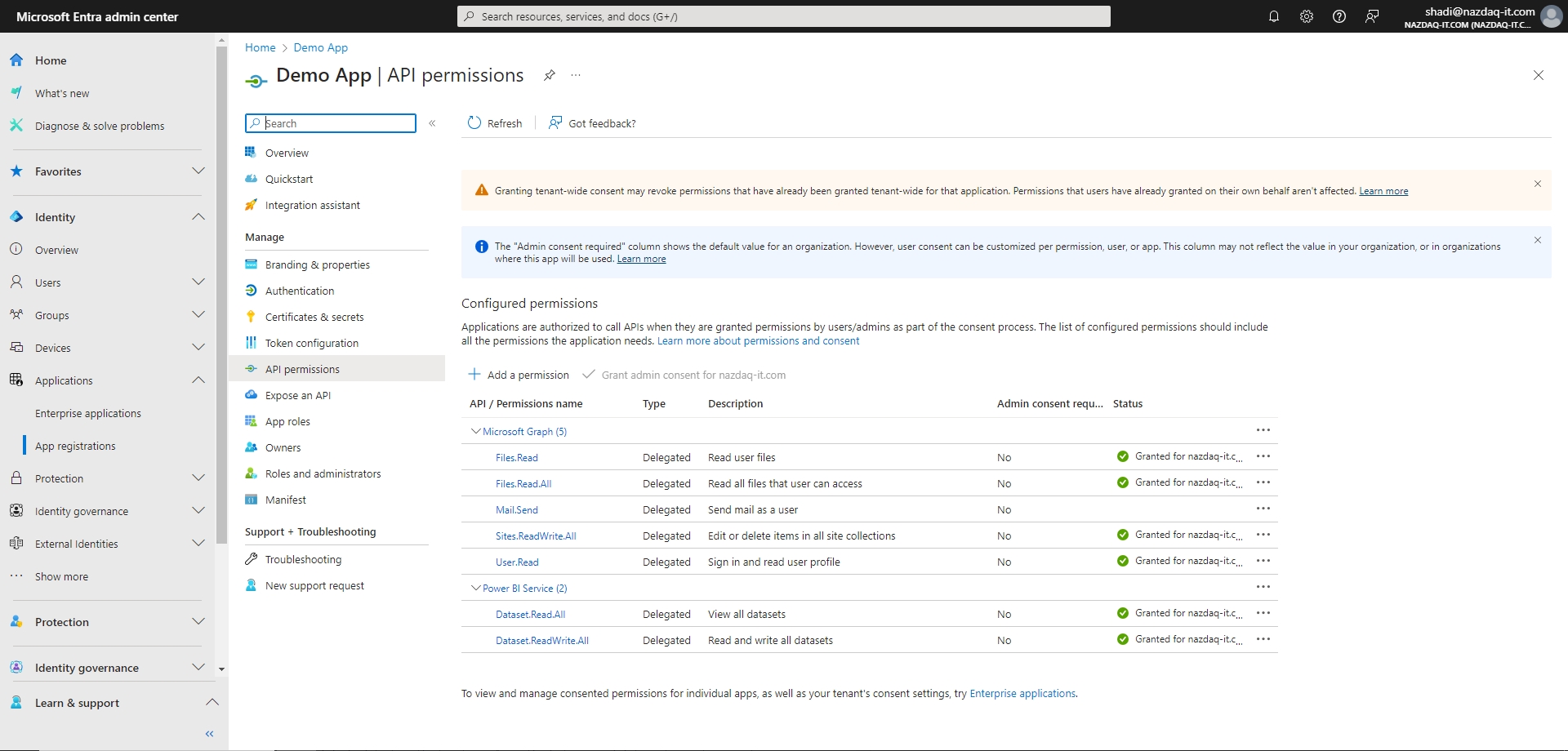Click the left sidebar vertical scrollbar
Image resolution: width=1568 pixels, height=751 pixels.
(x=221, y=294)
